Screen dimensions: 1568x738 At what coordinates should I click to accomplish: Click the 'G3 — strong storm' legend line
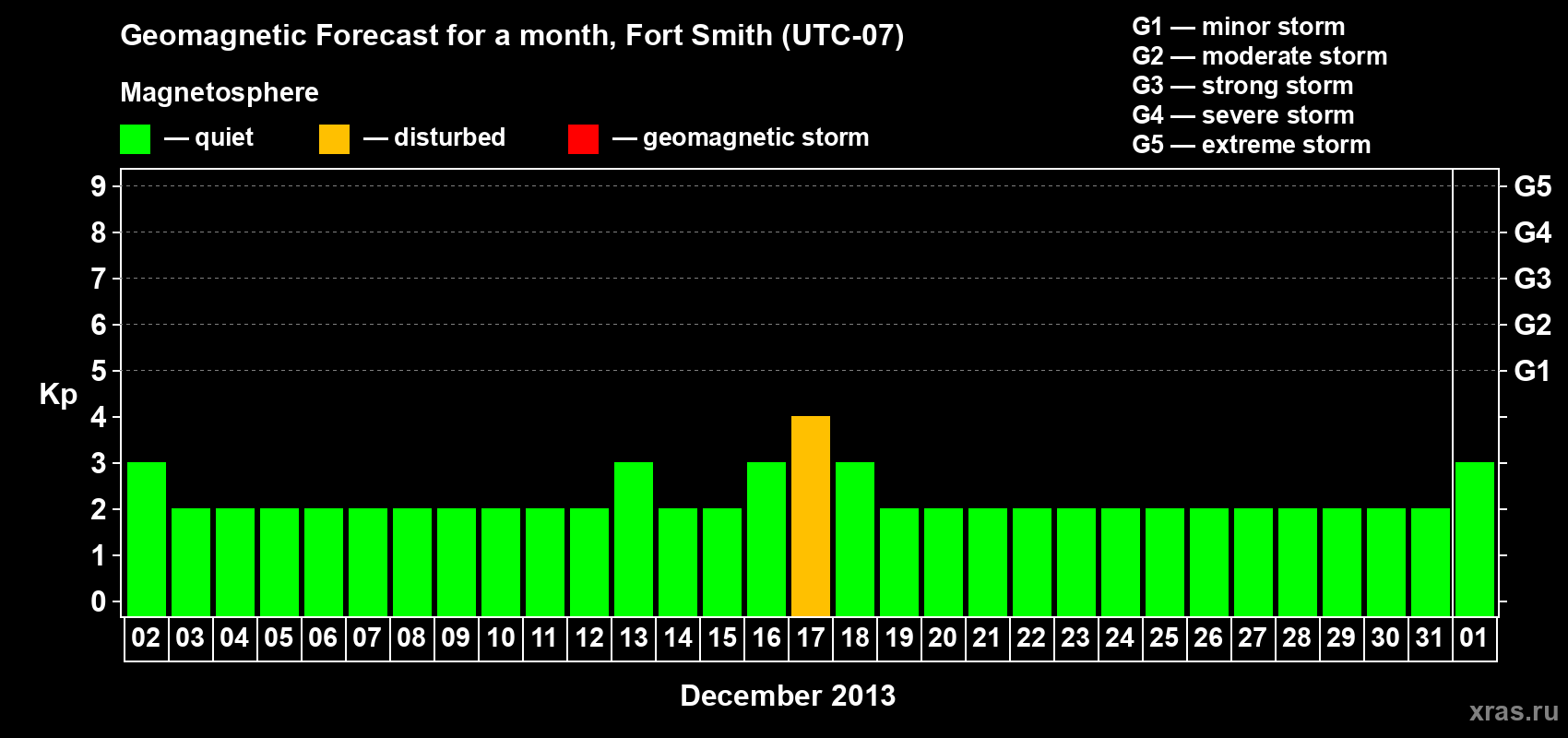[1242, 86]
